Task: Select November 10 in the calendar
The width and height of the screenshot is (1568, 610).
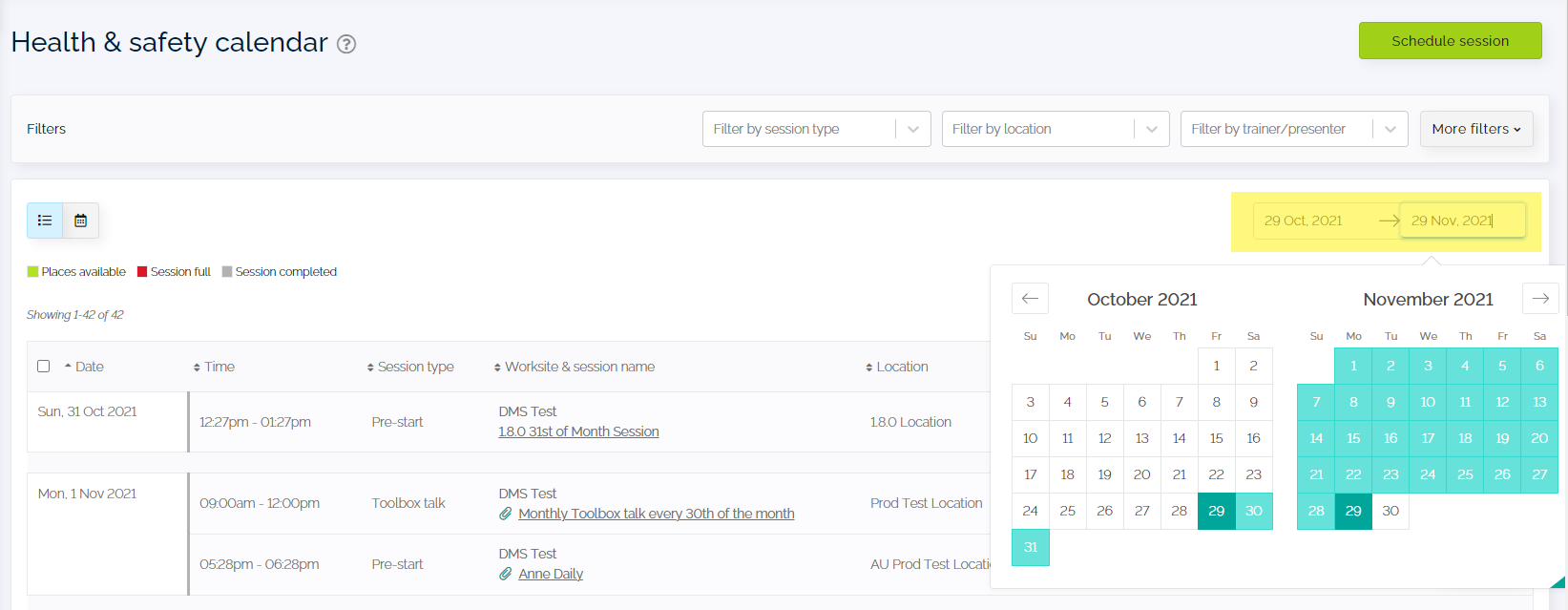Action: 1428,402
